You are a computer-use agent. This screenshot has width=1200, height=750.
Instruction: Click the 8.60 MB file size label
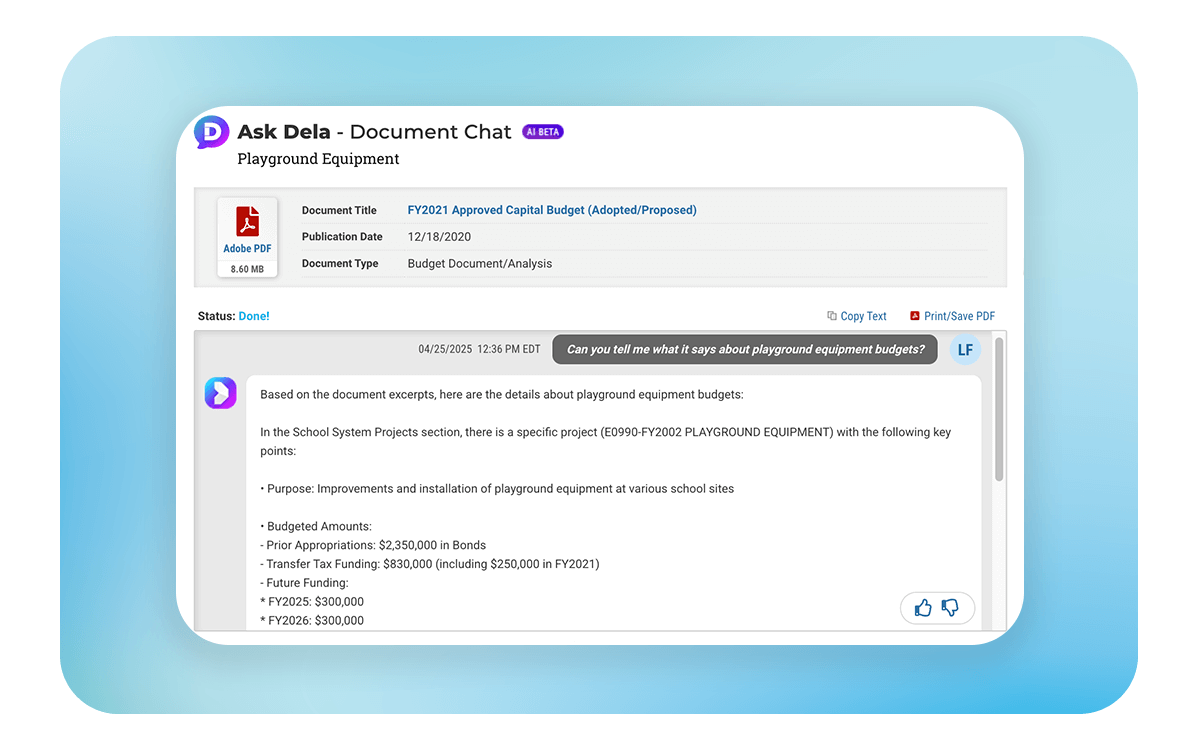[247, 269]
